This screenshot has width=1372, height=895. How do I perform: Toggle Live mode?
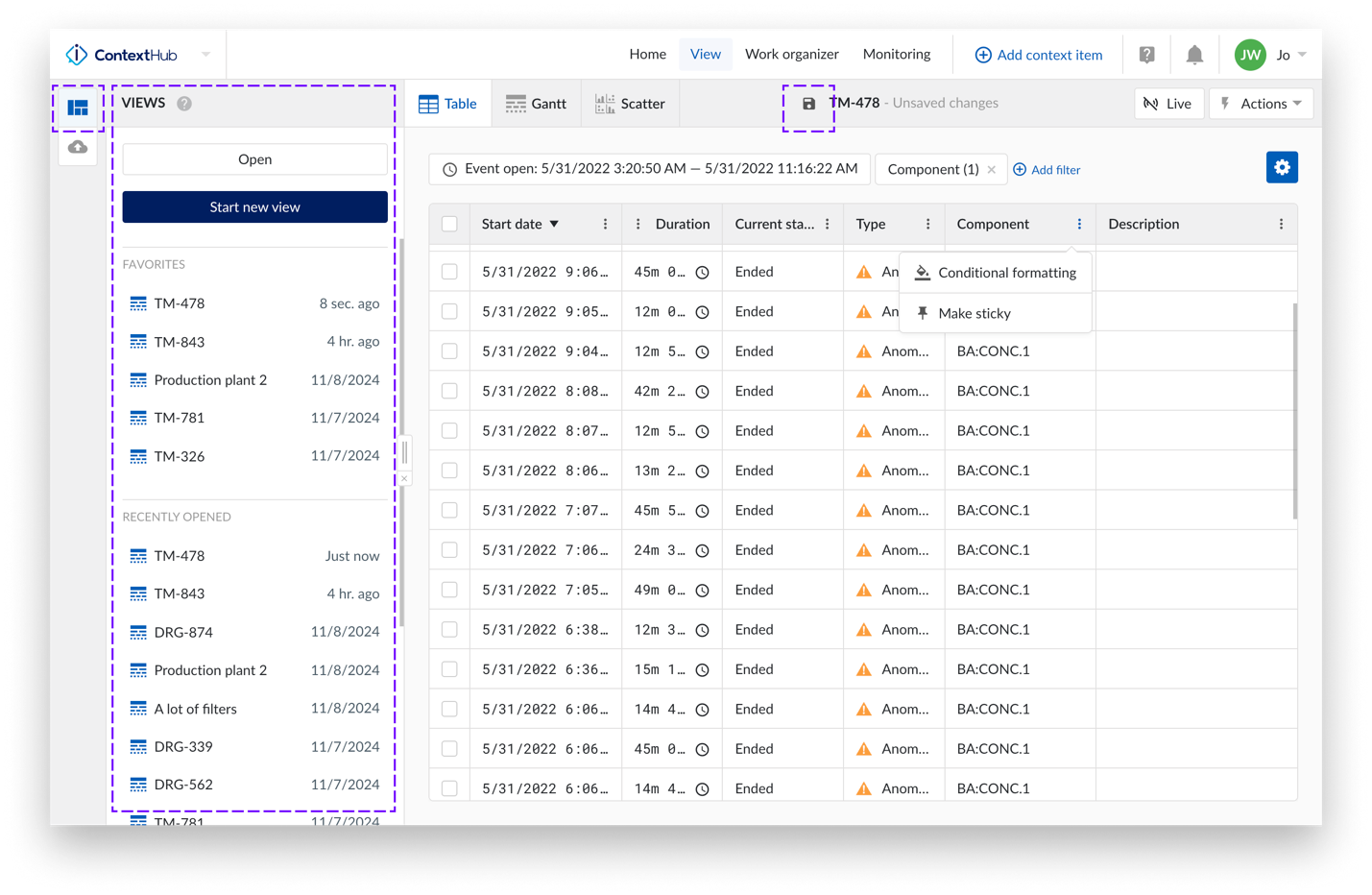point(1168,104)
